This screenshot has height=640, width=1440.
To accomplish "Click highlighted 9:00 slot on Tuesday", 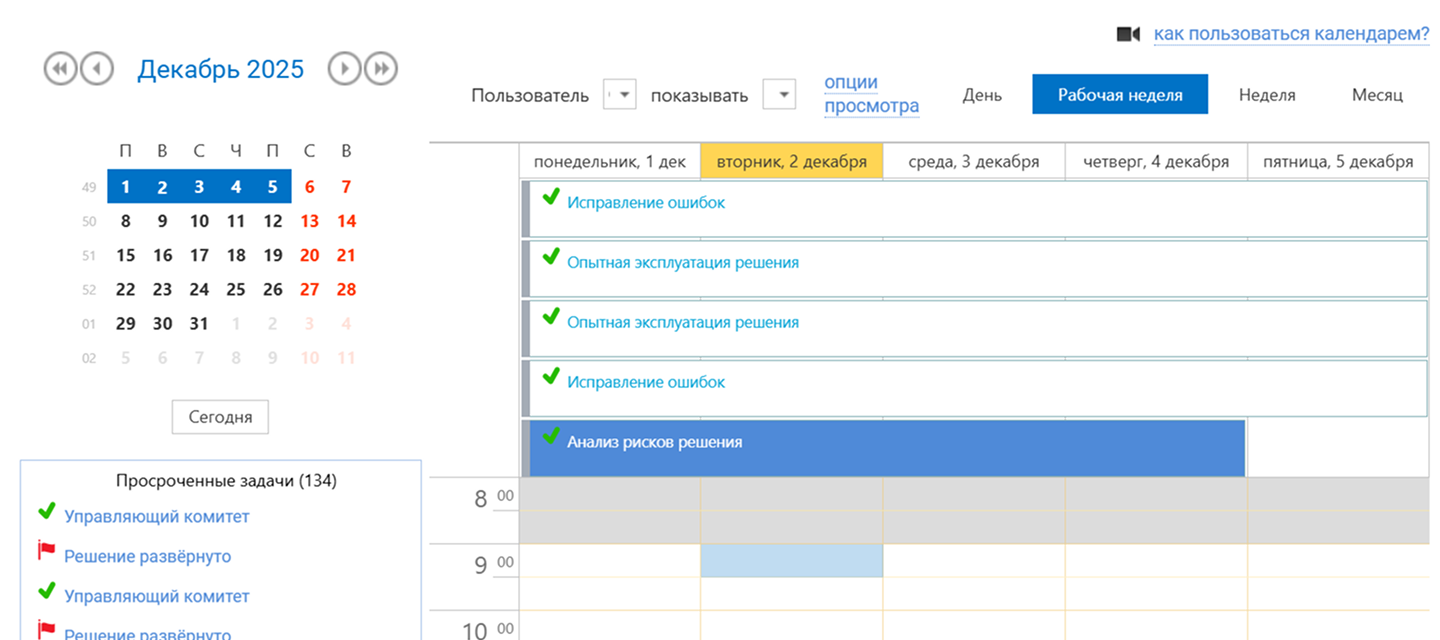I will point(791,561).
